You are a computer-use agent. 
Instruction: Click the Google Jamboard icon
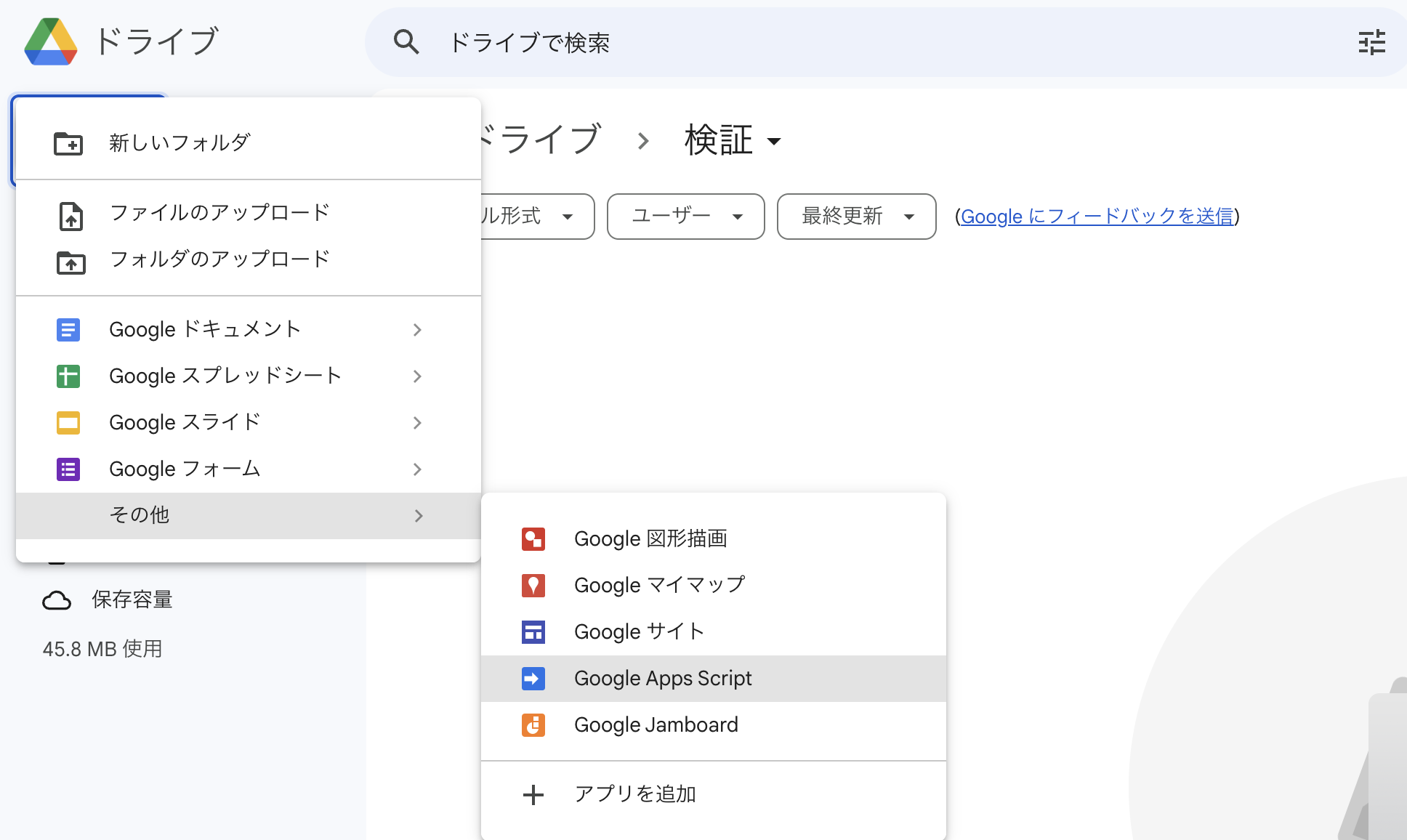click(x=533, y=724)
